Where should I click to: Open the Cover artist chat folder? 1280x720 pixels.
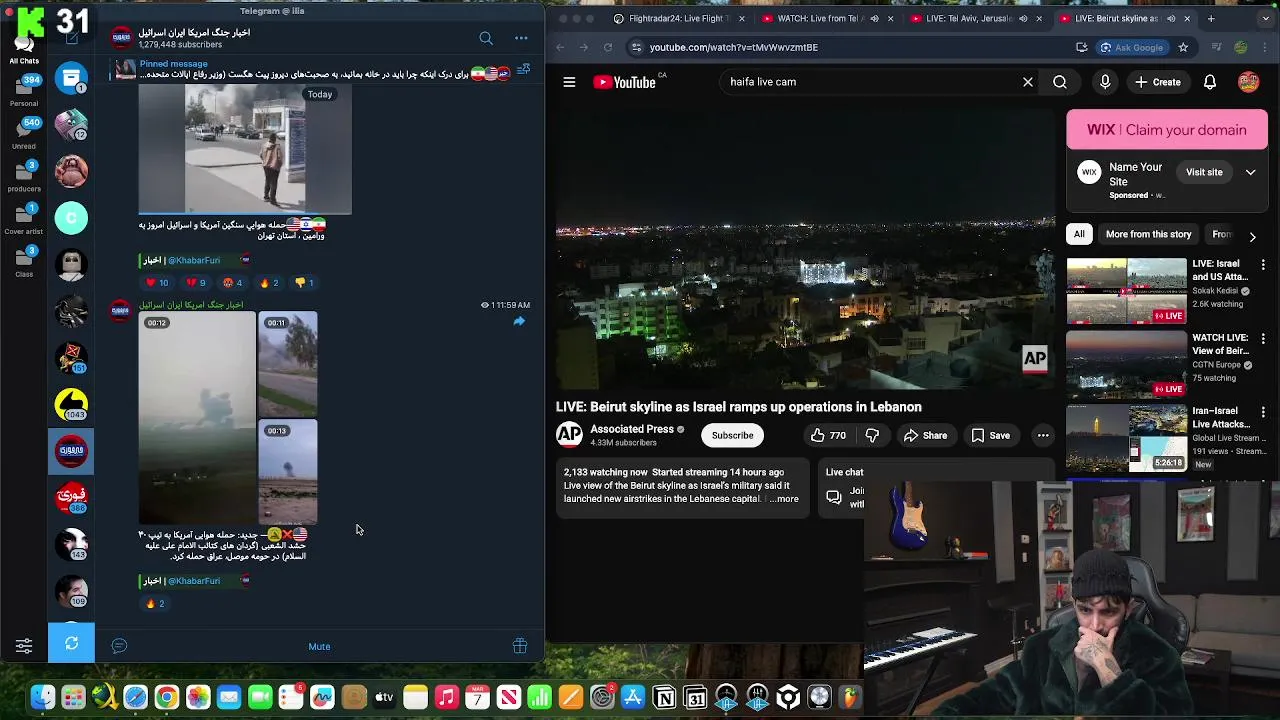(24, 218)
